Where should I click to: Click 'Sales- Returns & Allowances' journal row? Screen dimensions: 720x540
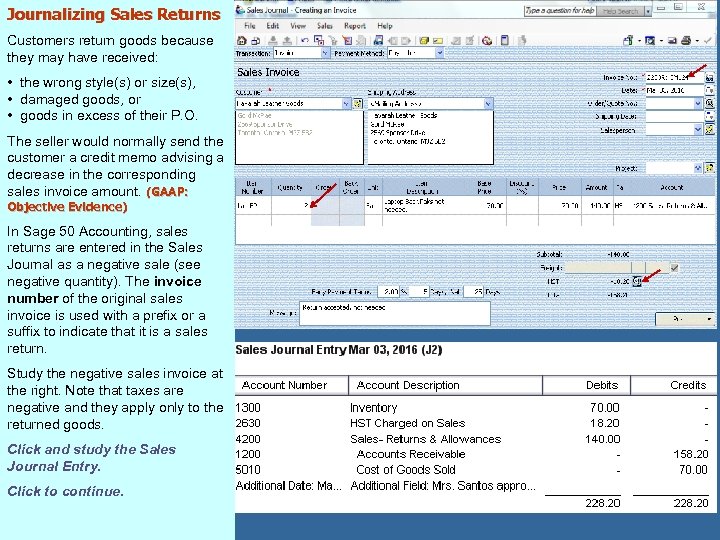pos(473,439)
